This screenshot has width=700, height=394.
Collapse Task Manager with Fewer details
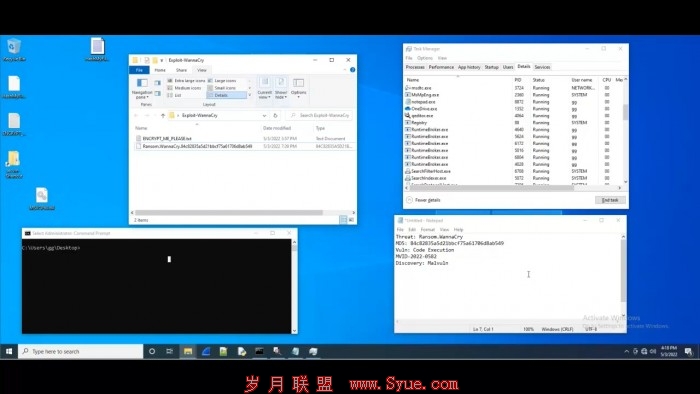[423, 200]
